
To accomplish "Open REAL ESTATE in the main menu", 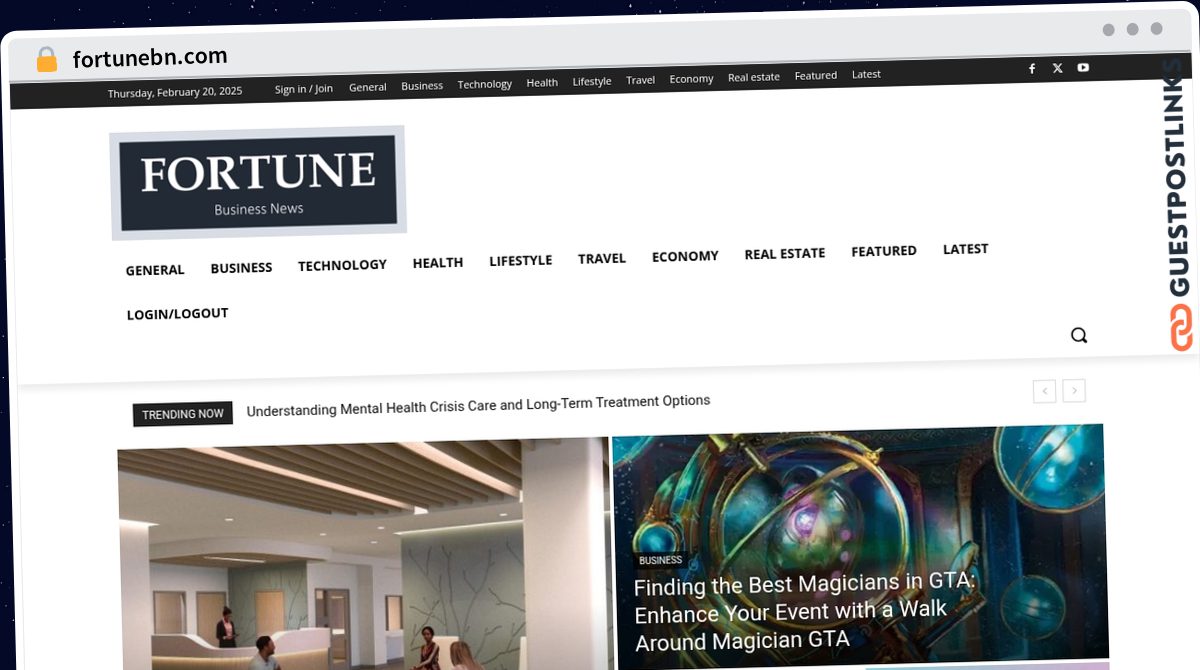I will [x=785, y=254].
